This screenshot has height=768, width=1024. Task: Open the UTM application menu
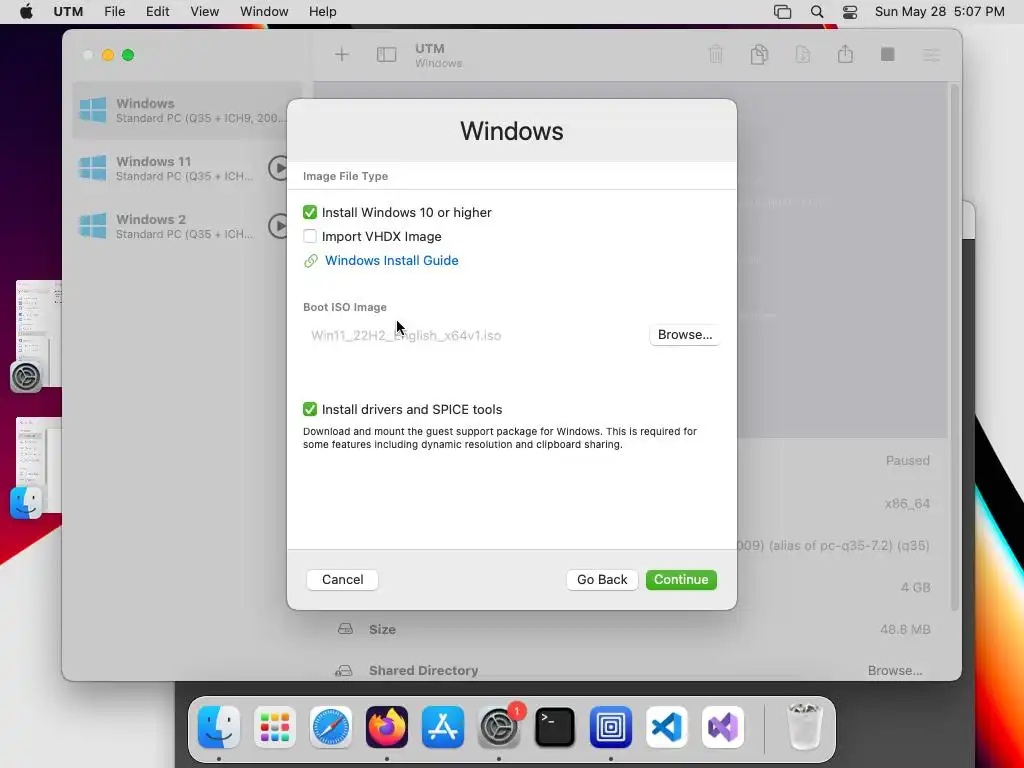68,12
